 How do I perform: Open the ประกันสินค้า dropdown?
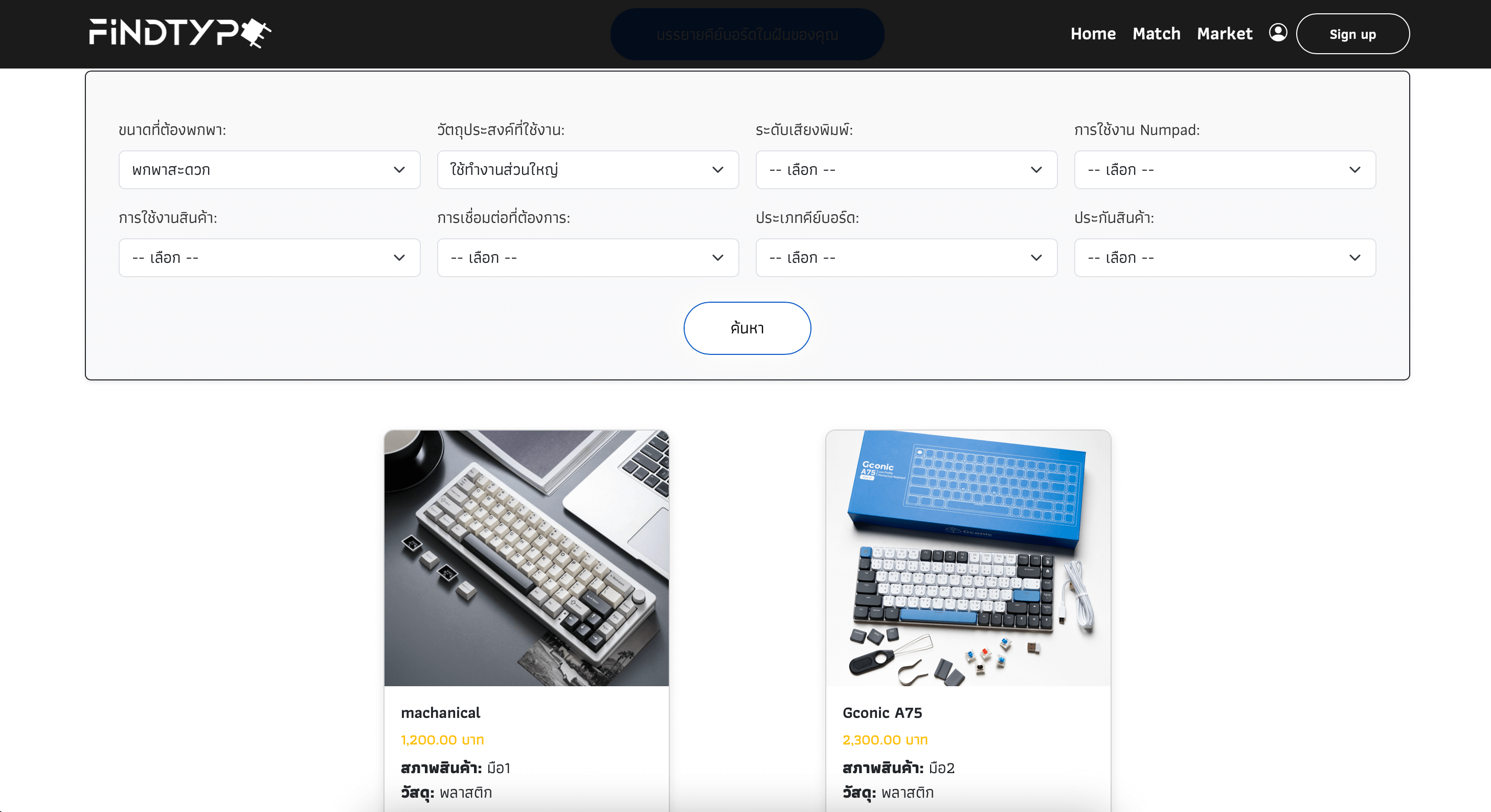(1225, 258)
